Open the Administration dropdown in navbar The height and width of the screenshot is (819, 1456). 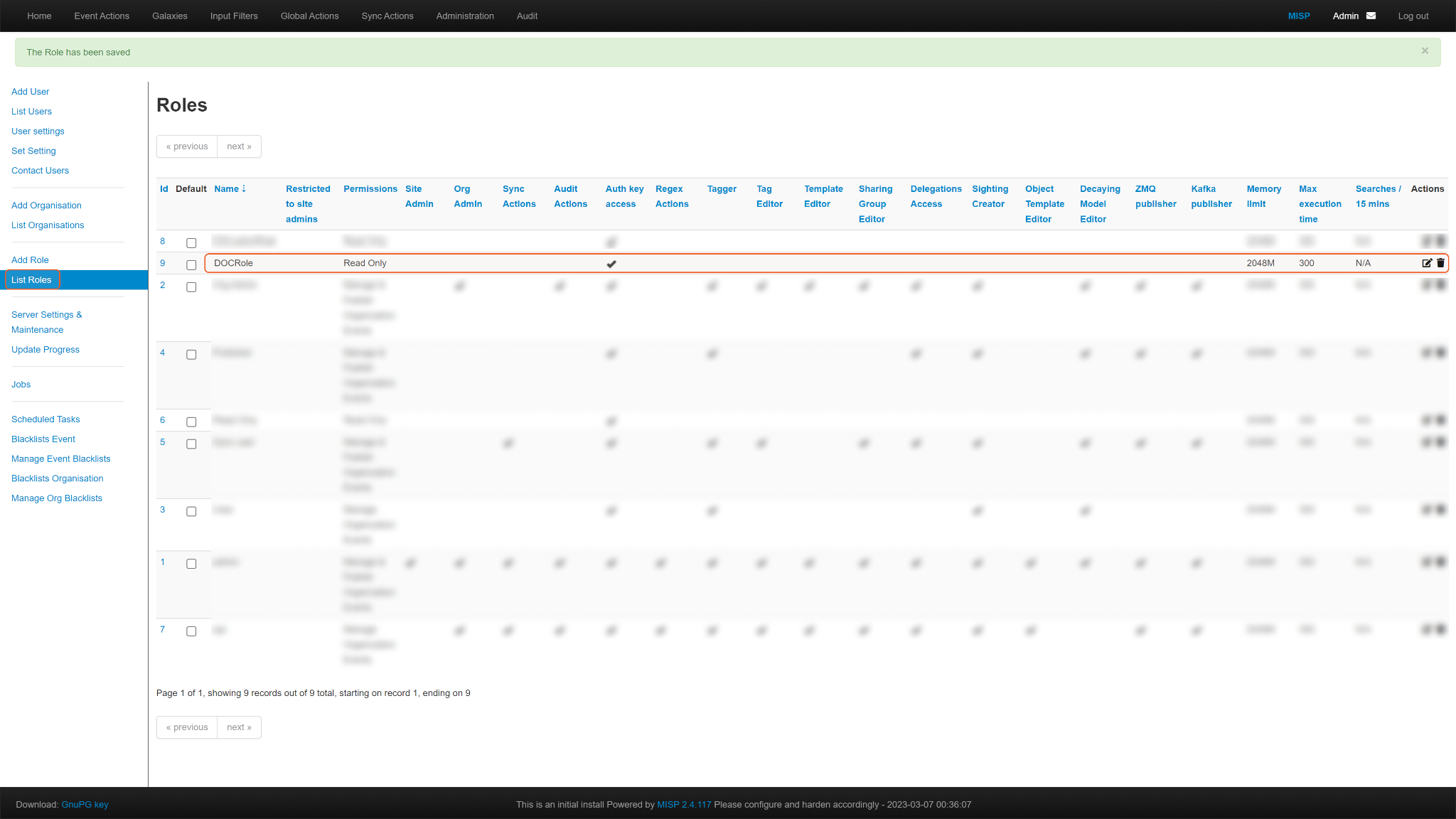465,16
